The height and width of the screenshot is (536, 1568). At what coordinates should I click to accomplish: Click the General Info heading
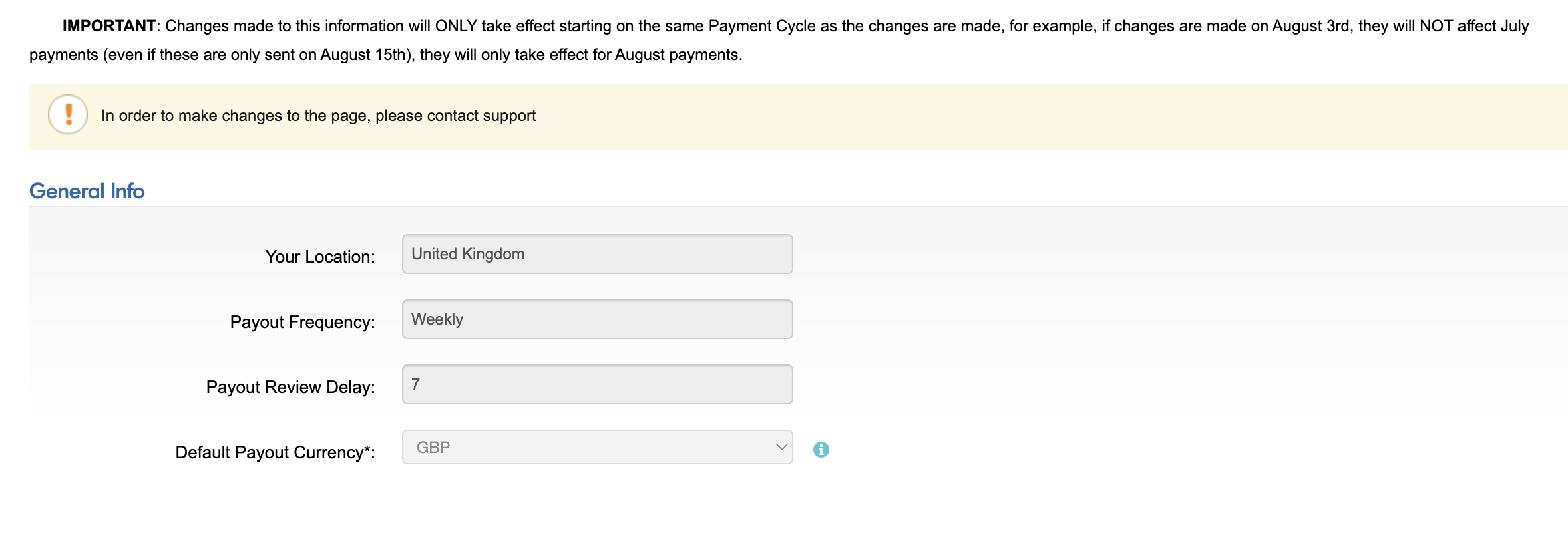87,191
